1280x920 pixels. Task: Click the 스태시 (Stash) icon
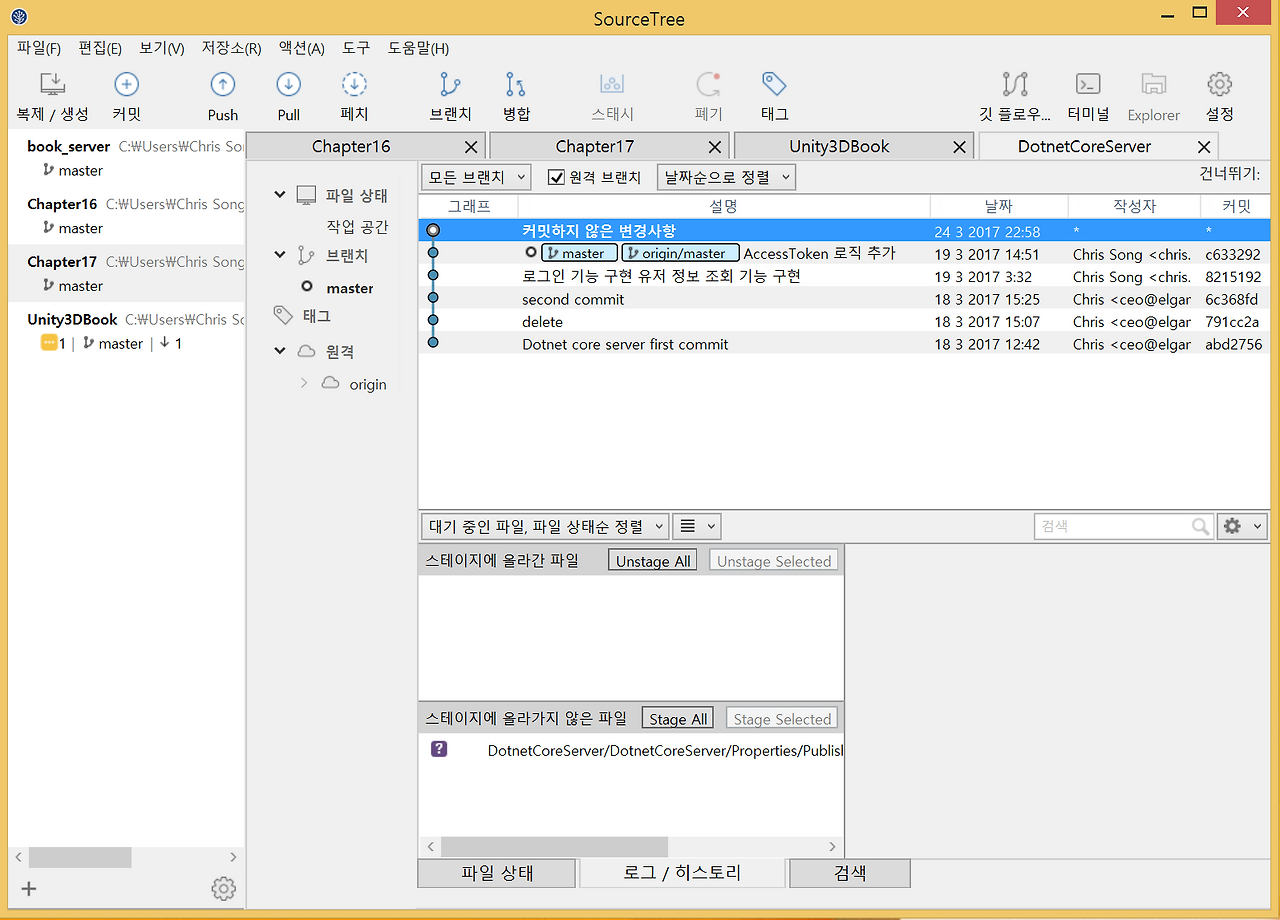(x=610, y=95)
